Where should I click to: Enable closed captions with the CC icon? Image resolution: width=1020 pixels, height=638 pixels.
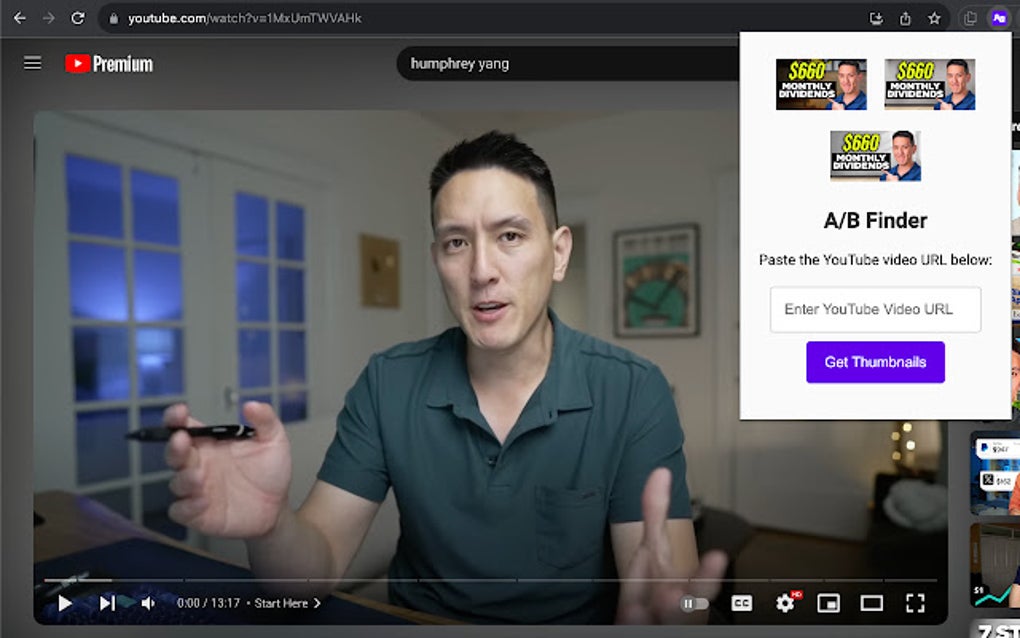pyautogui.click(x=741, y=603)
